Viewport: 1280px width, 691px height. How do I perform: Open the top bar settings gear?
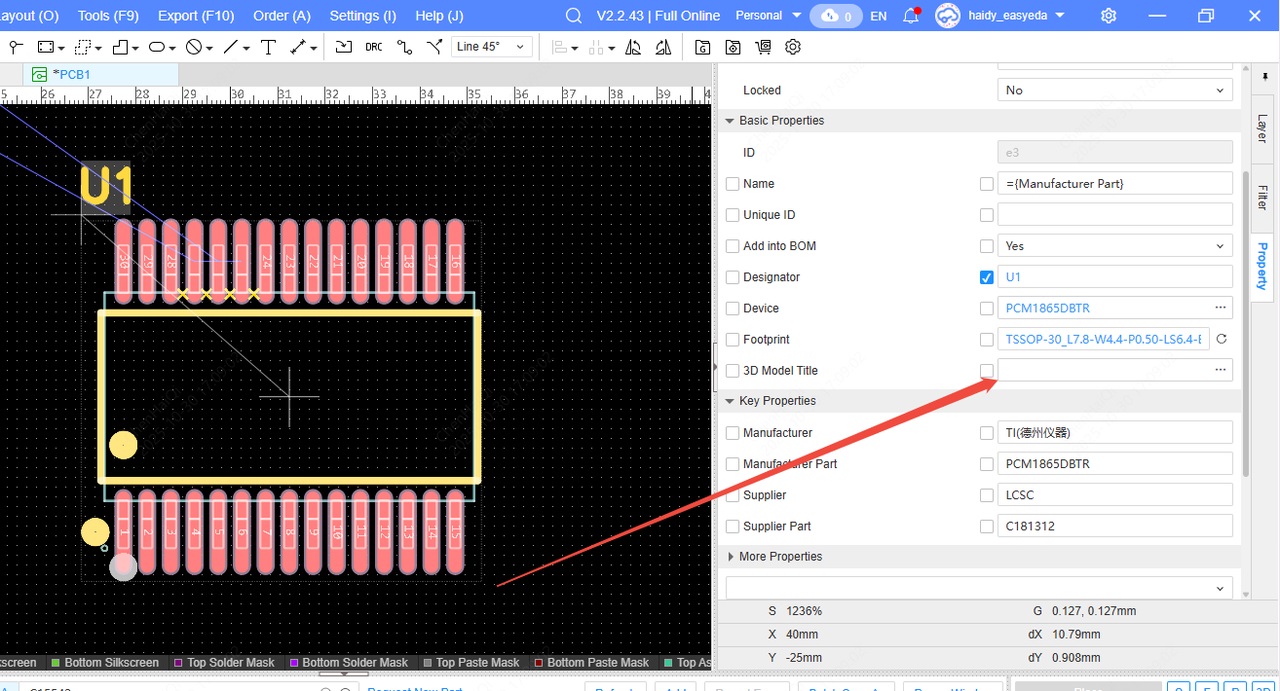pos(1108,16)
